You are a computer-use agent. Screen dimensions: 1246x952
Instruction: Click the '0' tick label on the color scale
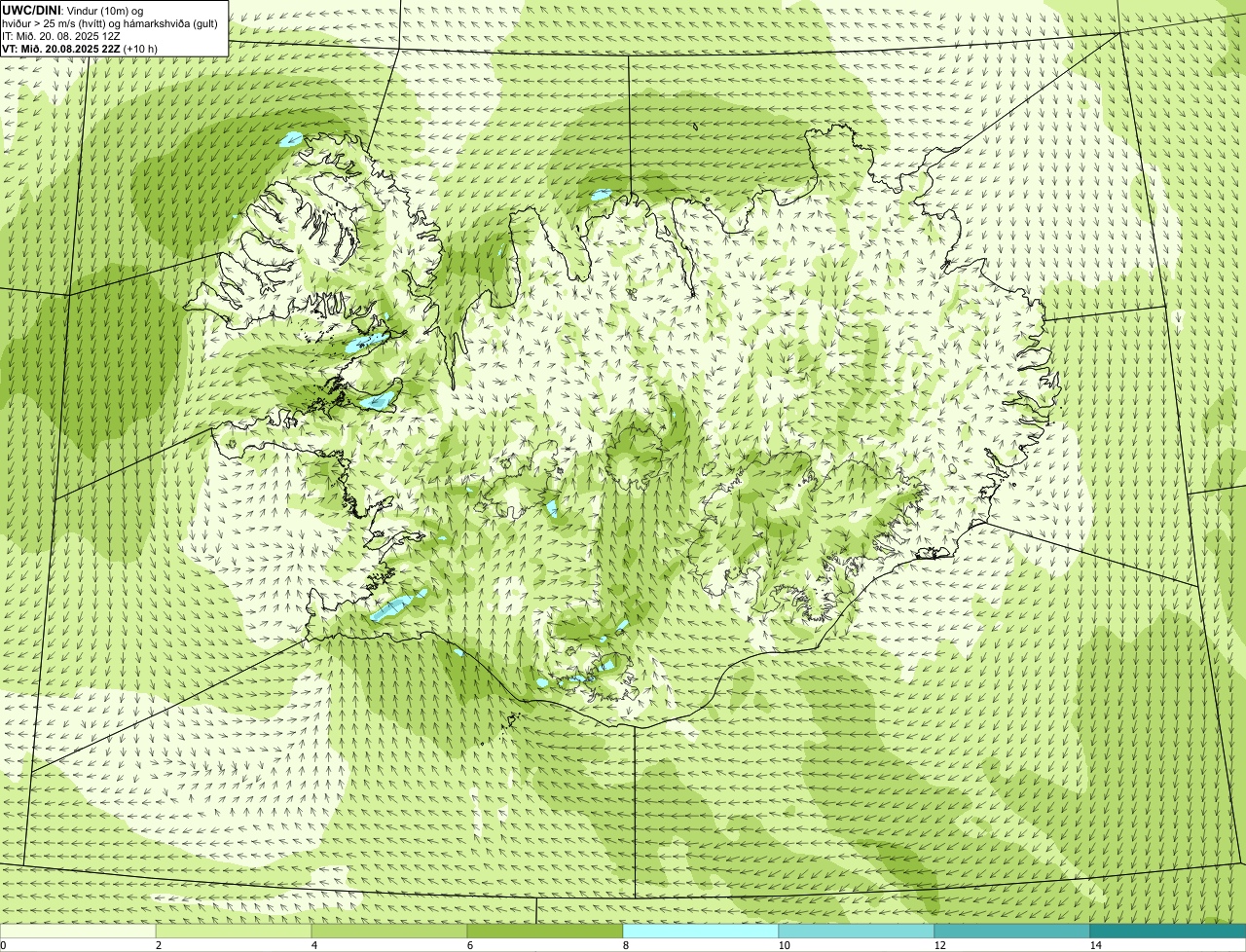[x=4, y=945]
